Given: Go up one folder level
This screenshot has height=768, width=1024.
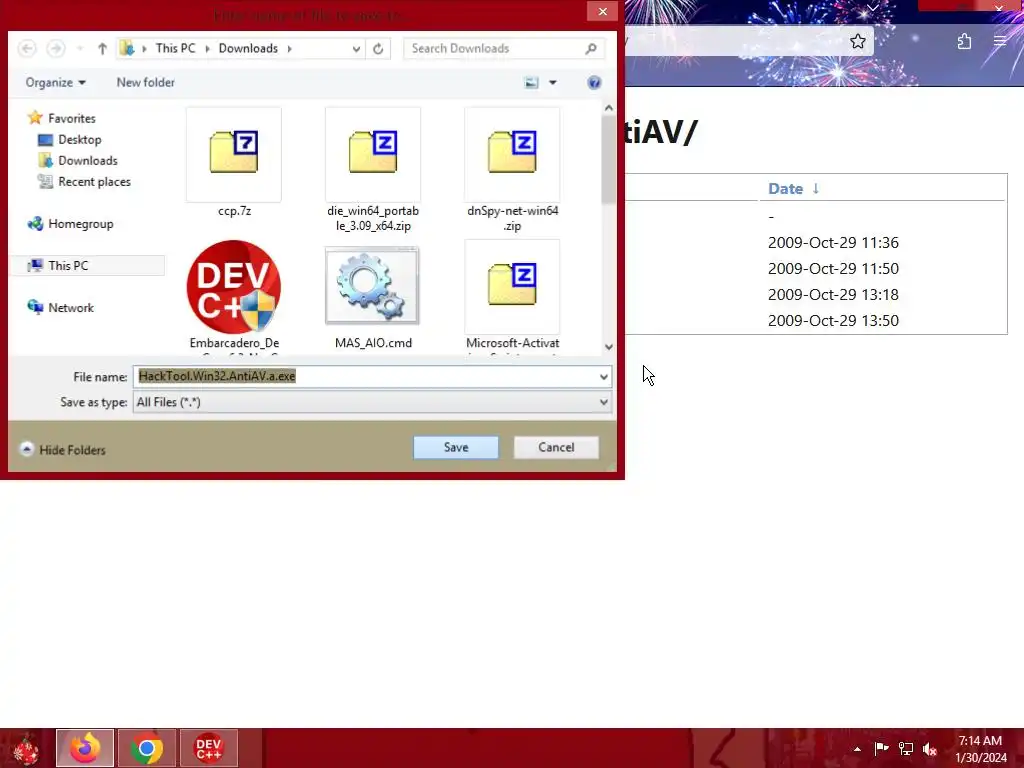Looking at the screenshot, I should coord(102,48).
